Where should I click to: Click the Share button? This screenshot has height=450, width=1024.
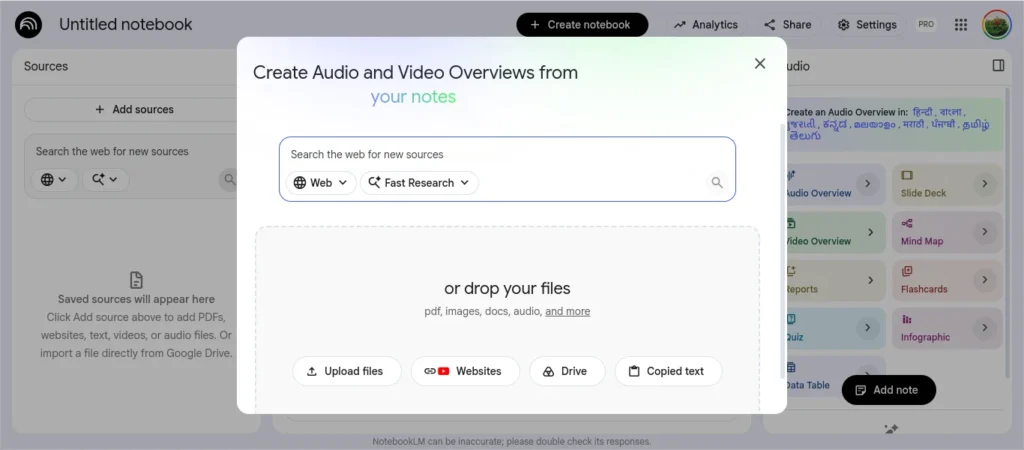pyautogui.click(x=788, y=25)
